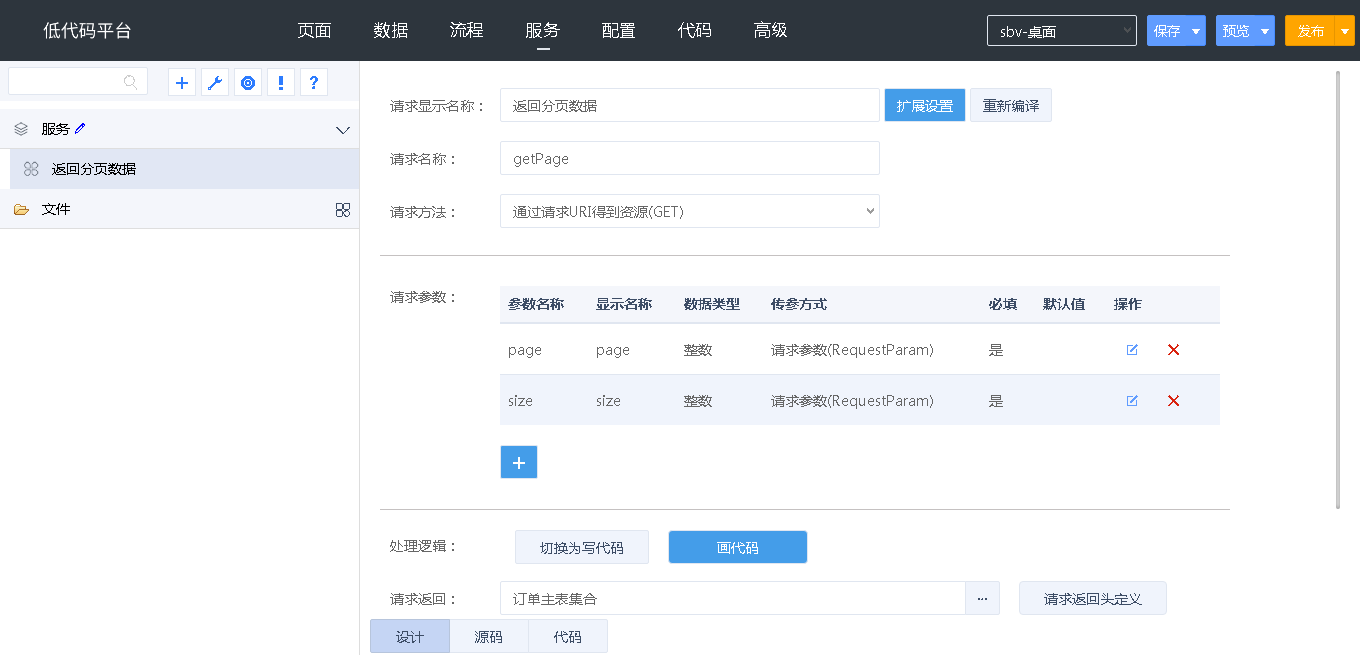Image resolution: width=1360 pixels, height=655 pixels.
Task: Click the 扩展设置 button
Action: [x=924, y=106]
